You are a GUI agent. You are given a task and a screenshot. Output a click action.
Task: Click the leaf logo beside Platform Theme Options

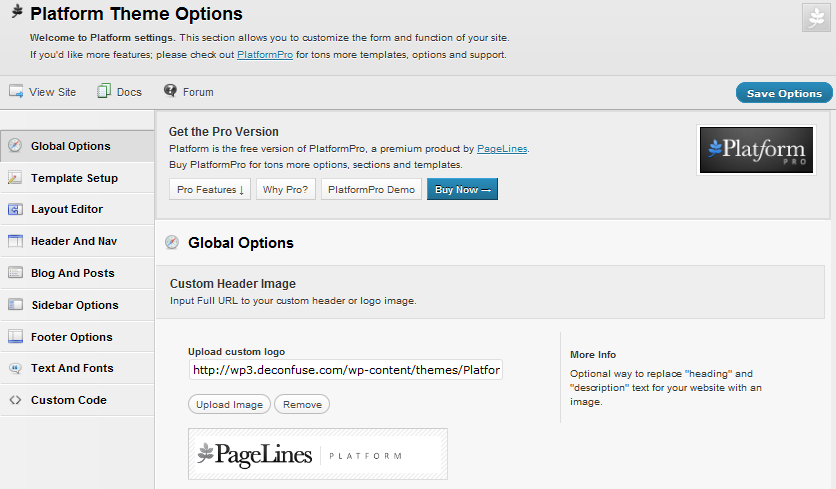(x=17, y=11)
